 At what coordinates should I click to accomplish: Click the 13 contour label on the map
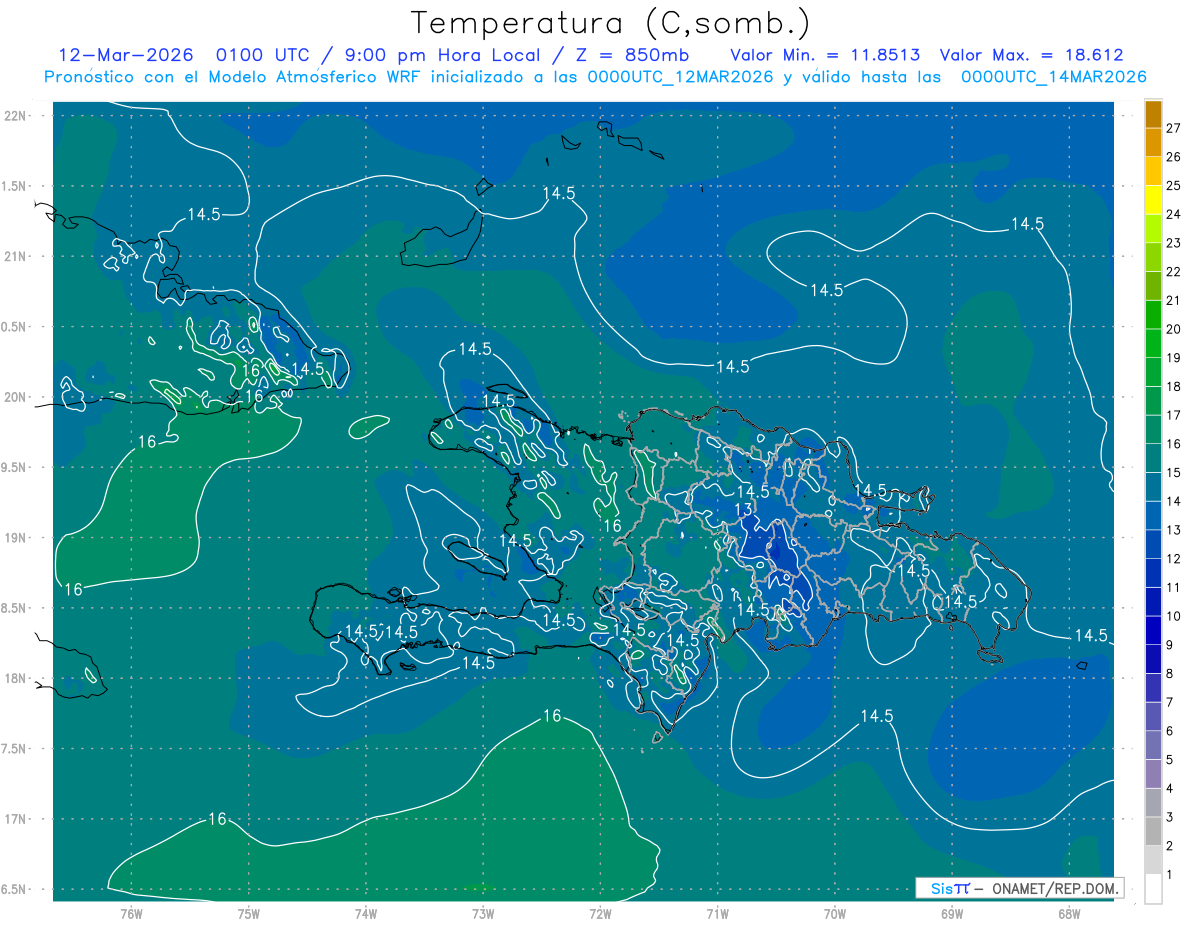(743, 510)
